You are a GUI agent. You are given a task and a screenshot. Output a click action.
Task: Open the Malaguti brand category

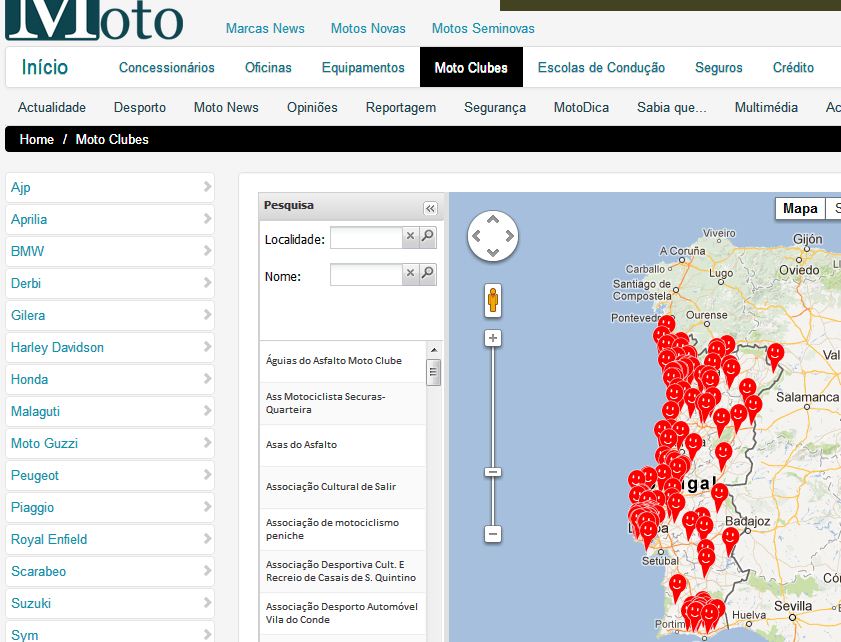pyautogui.click(x=110, y=411)
